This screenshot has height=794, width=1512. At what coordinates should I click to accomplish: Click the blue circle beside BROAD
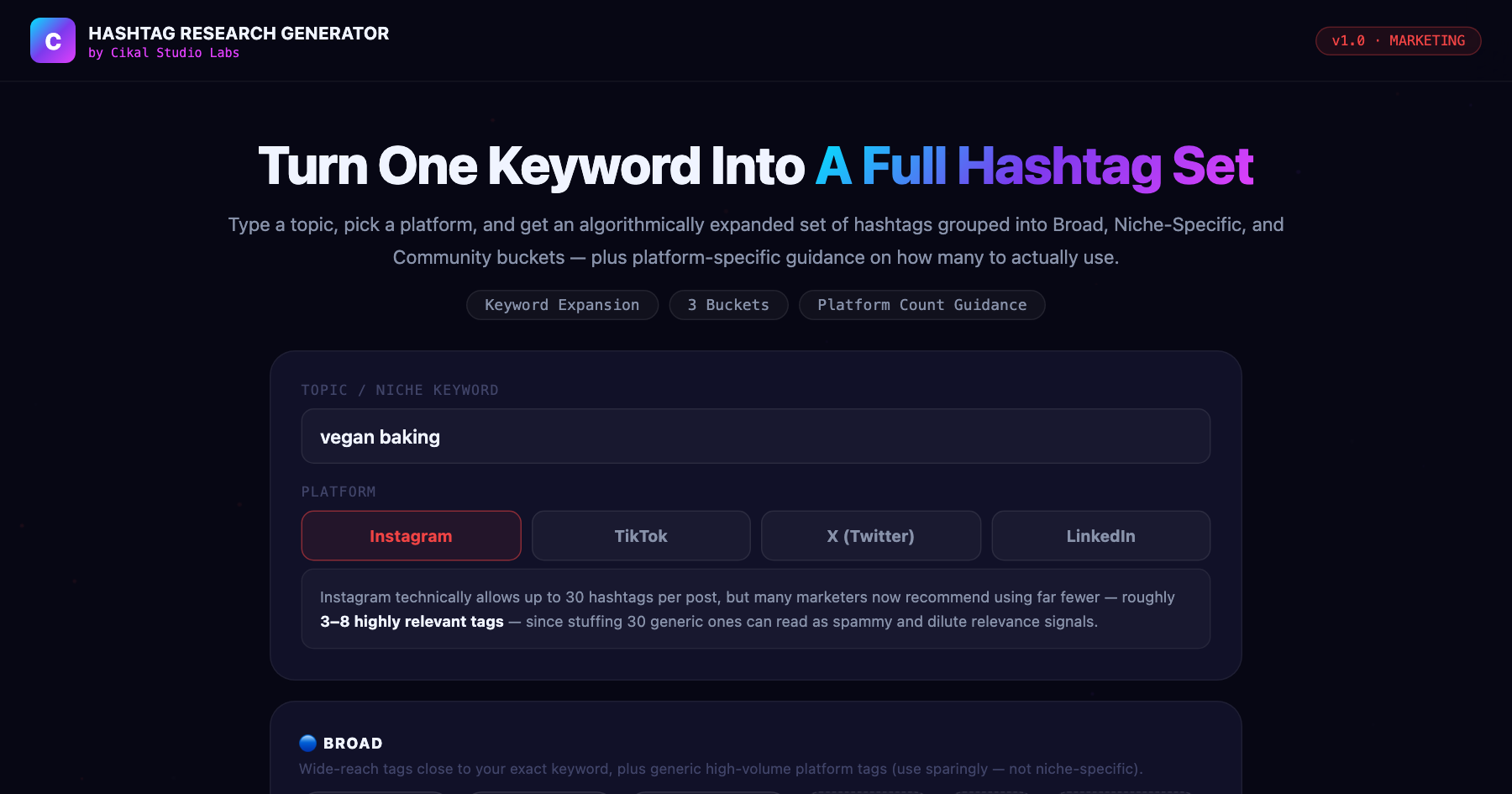pyautogui.click(x=308, y=744)
